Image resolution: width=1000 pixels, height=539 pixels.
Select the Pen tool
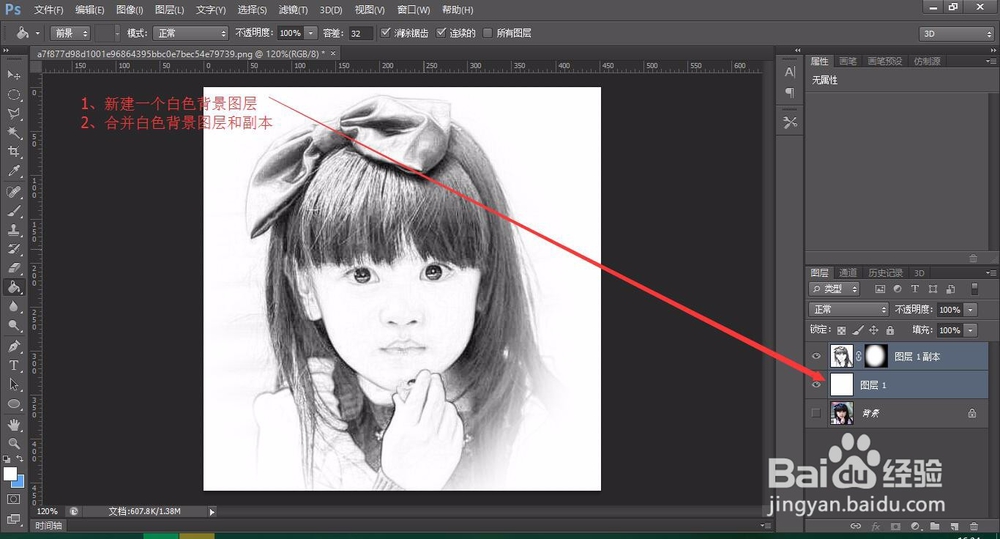[13, 346]
